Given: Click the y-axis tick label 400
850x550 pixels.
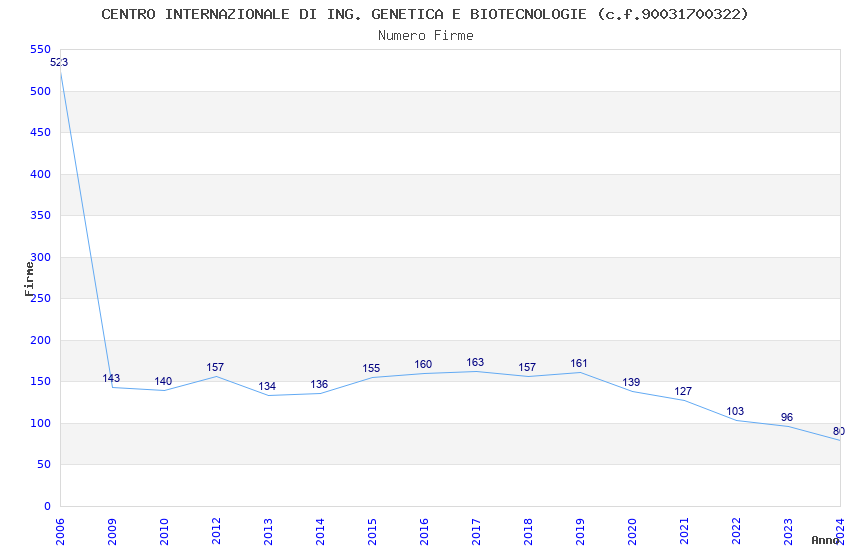Looking at the screenshot, I should (41, 174).
